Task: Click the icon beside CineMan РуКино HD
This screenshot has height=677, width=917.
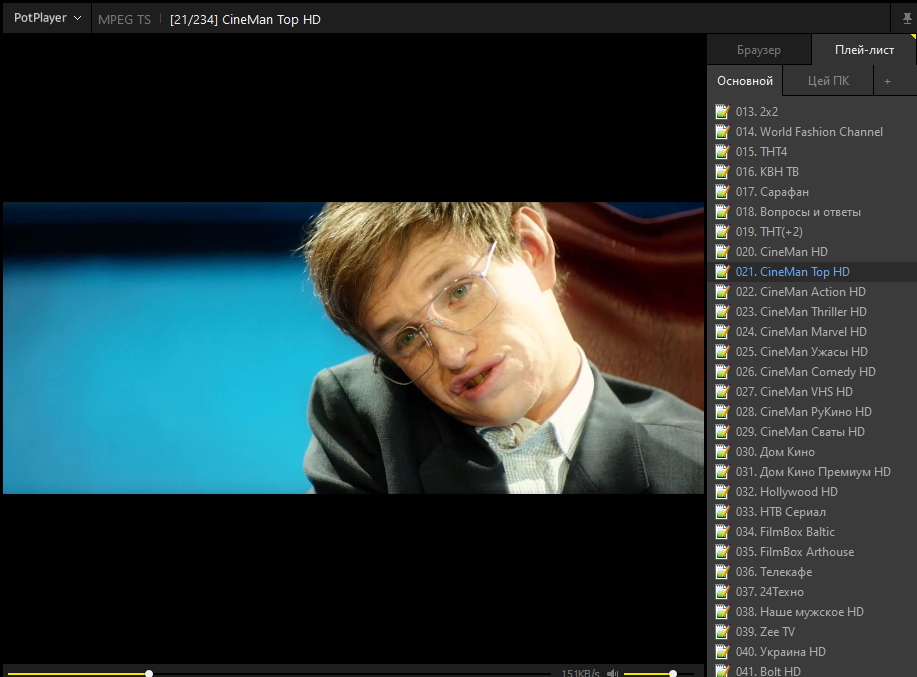Action: pos(723,412)
